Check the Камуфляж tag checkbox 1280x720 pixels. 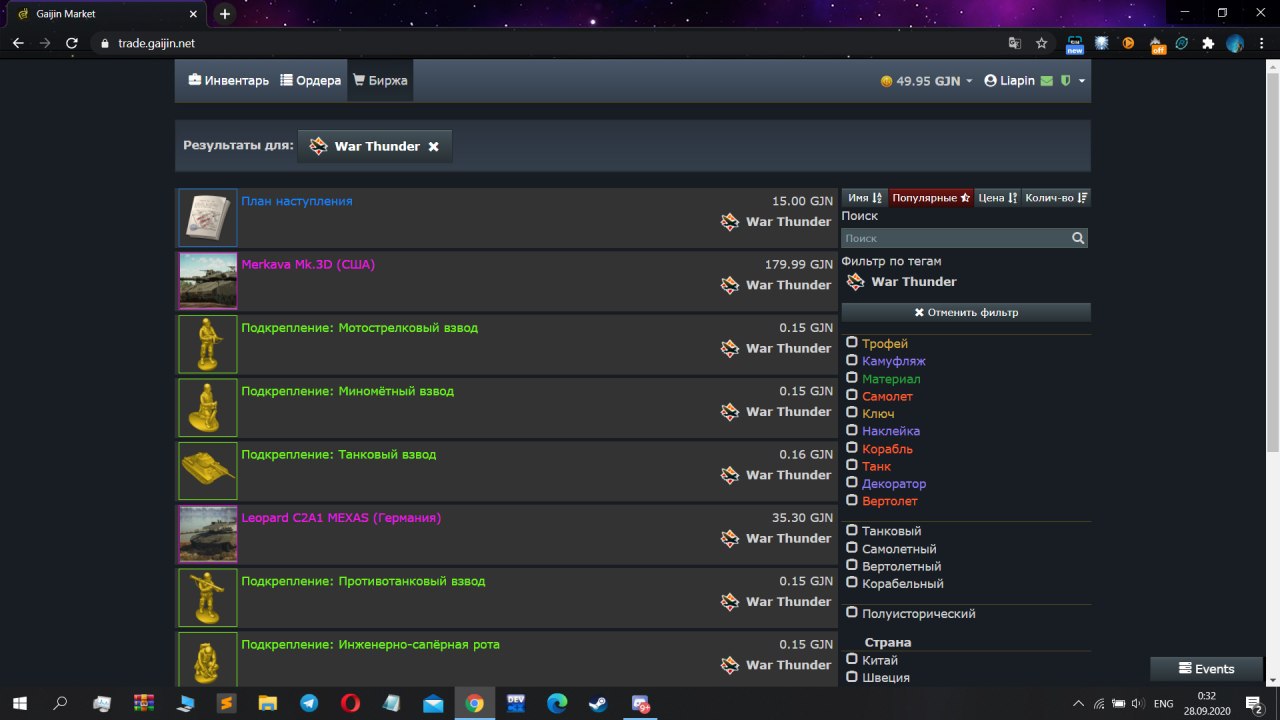pos(852,360)
